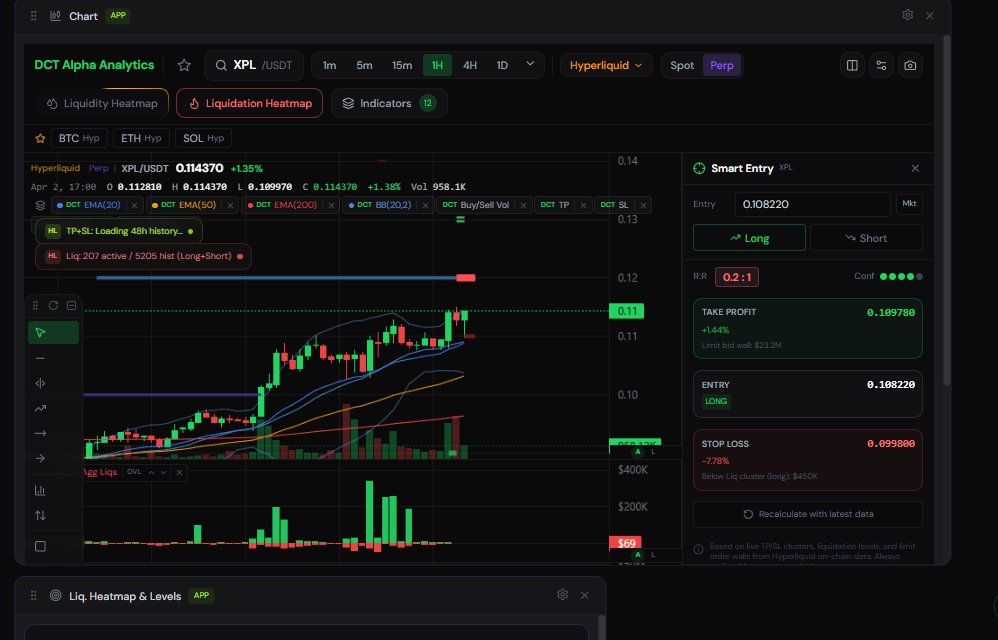Viewport: 998px width, 640px height.
Task: Select the 1D timeframe
Action: [502, 65]
